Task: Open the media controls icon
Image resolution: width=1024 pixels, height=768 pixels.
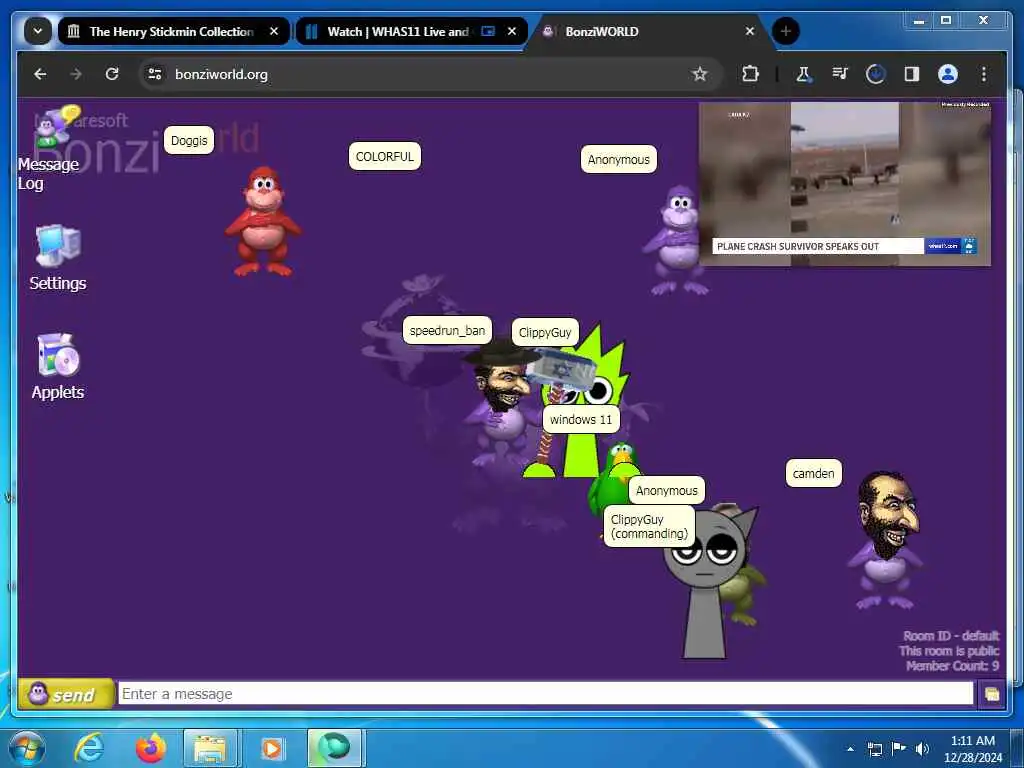Action: coord(840,74)
